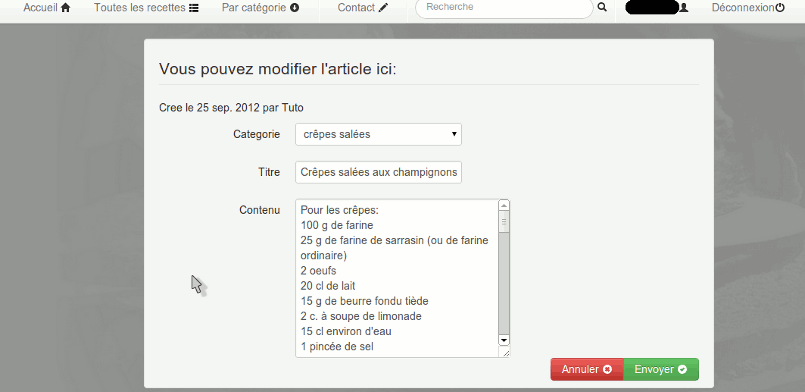This screenshot has width=805, height=392.
Task: Click the user profile icon in navbar
Action: [683, 8]
